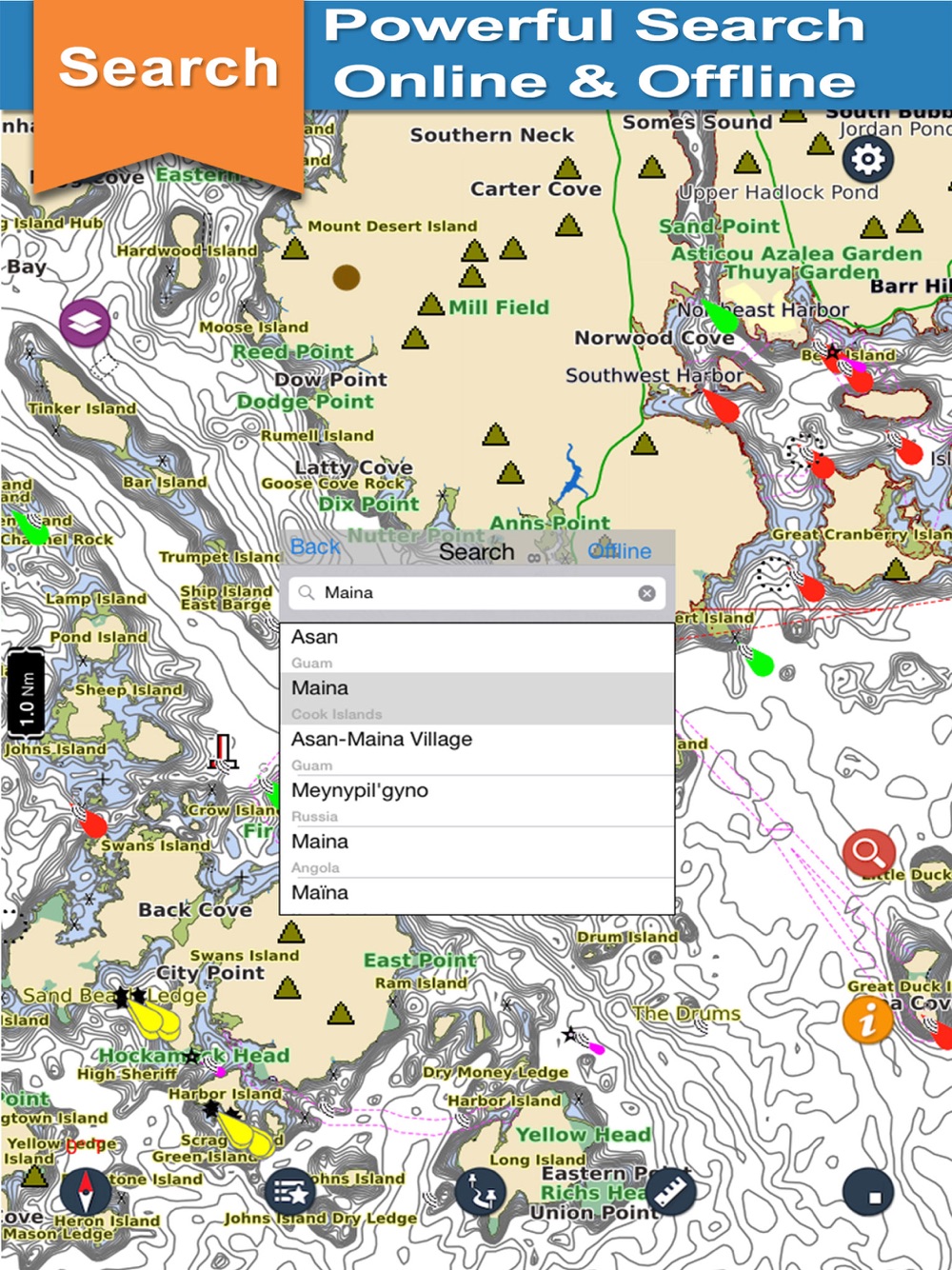Tap the 1.0 Nm scale bar
Screen dimensions: 952x1270
(x=26, y=693)
